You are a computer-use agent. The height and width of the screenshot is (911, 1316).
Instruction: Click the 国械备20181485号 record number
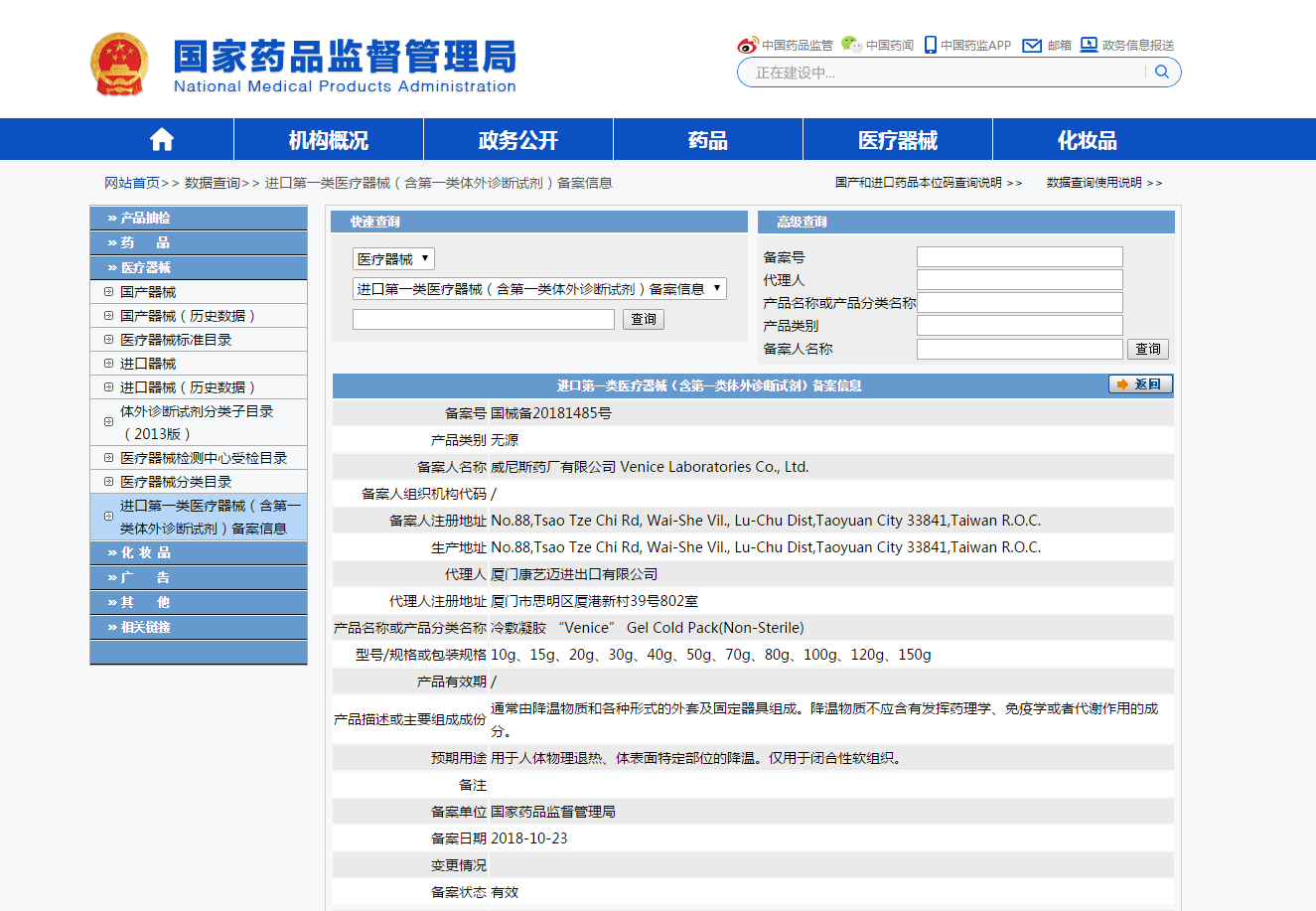coord(551,413)
